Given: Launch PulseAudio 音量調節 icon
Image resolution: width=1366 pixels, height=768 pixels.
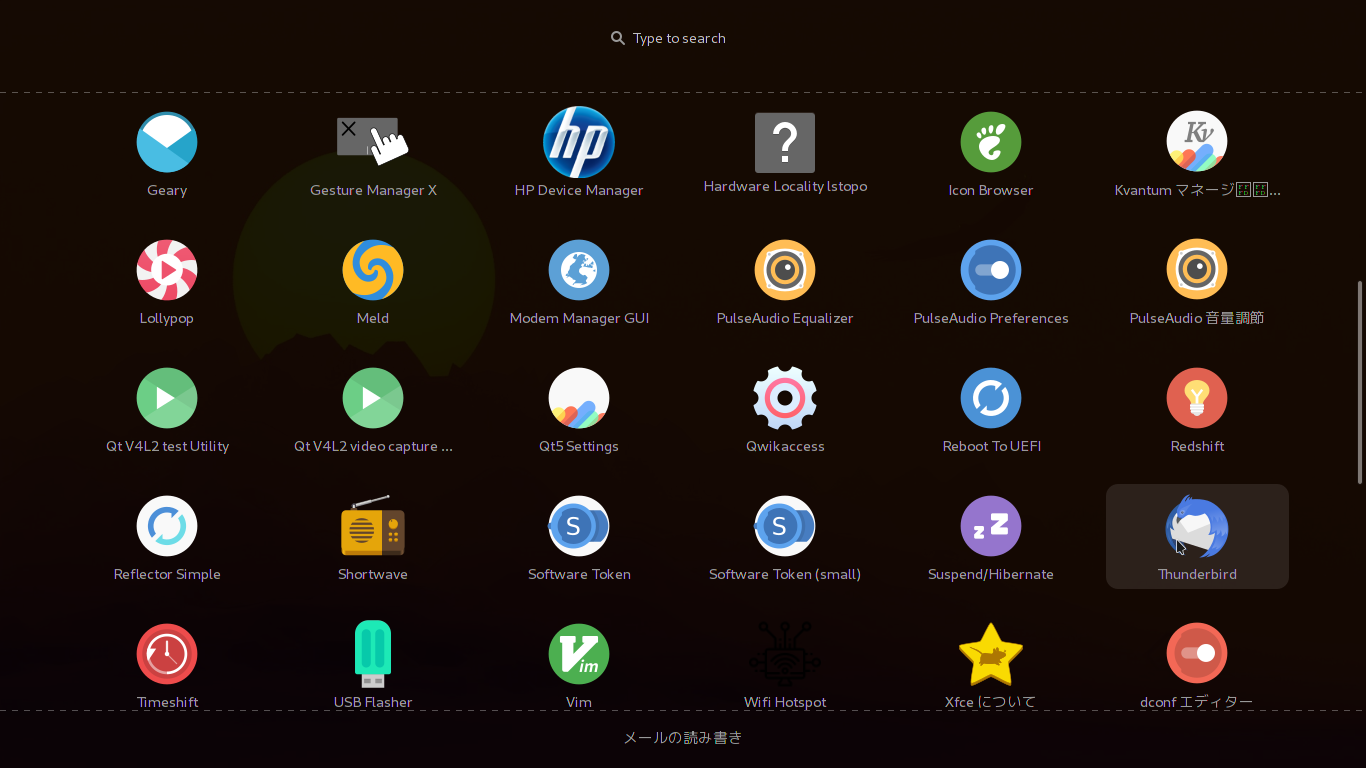Looking at the screenshot, I should 1197,270.
